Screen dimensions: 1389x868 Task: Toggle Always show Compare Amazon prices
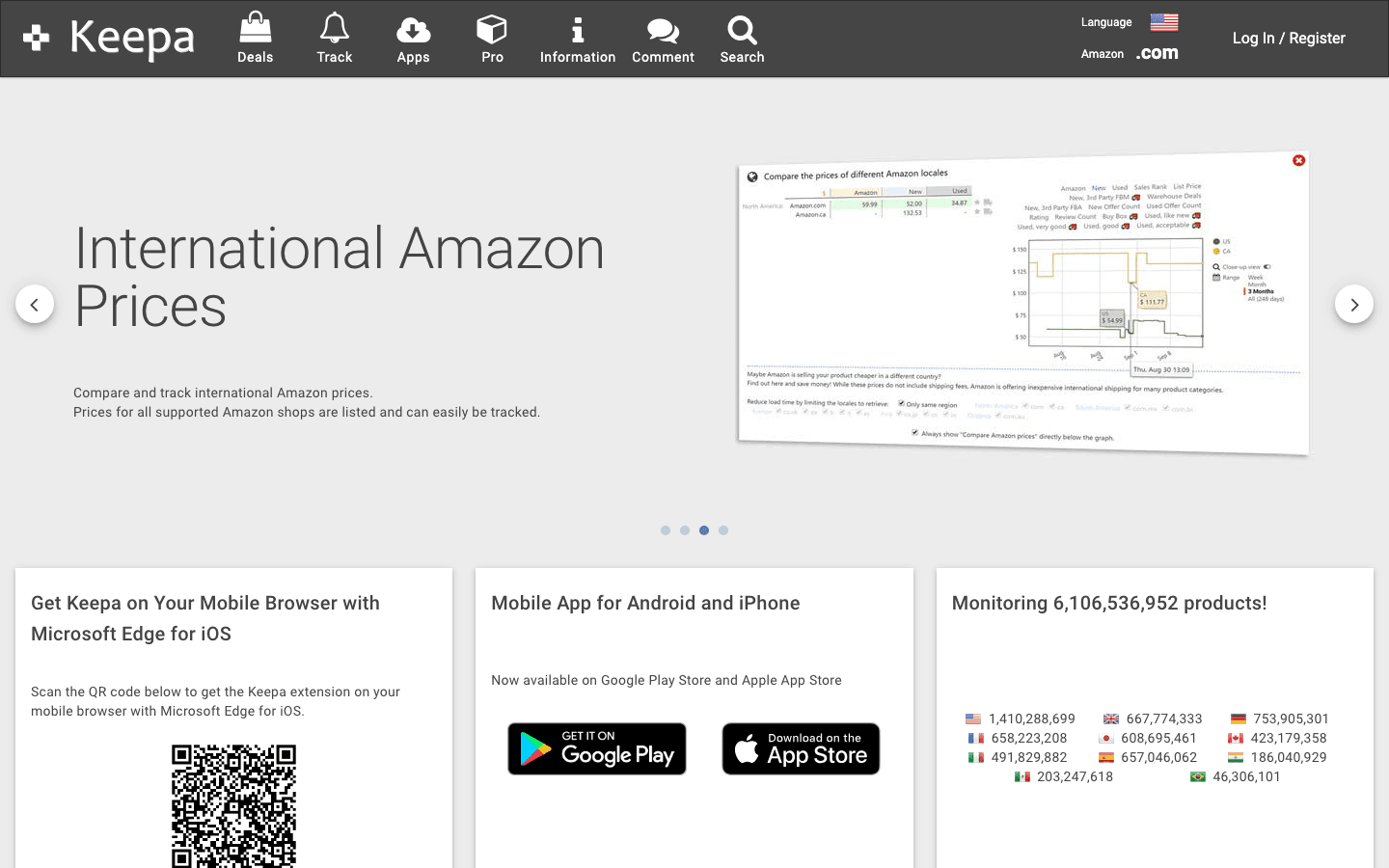tap(913, 434)
